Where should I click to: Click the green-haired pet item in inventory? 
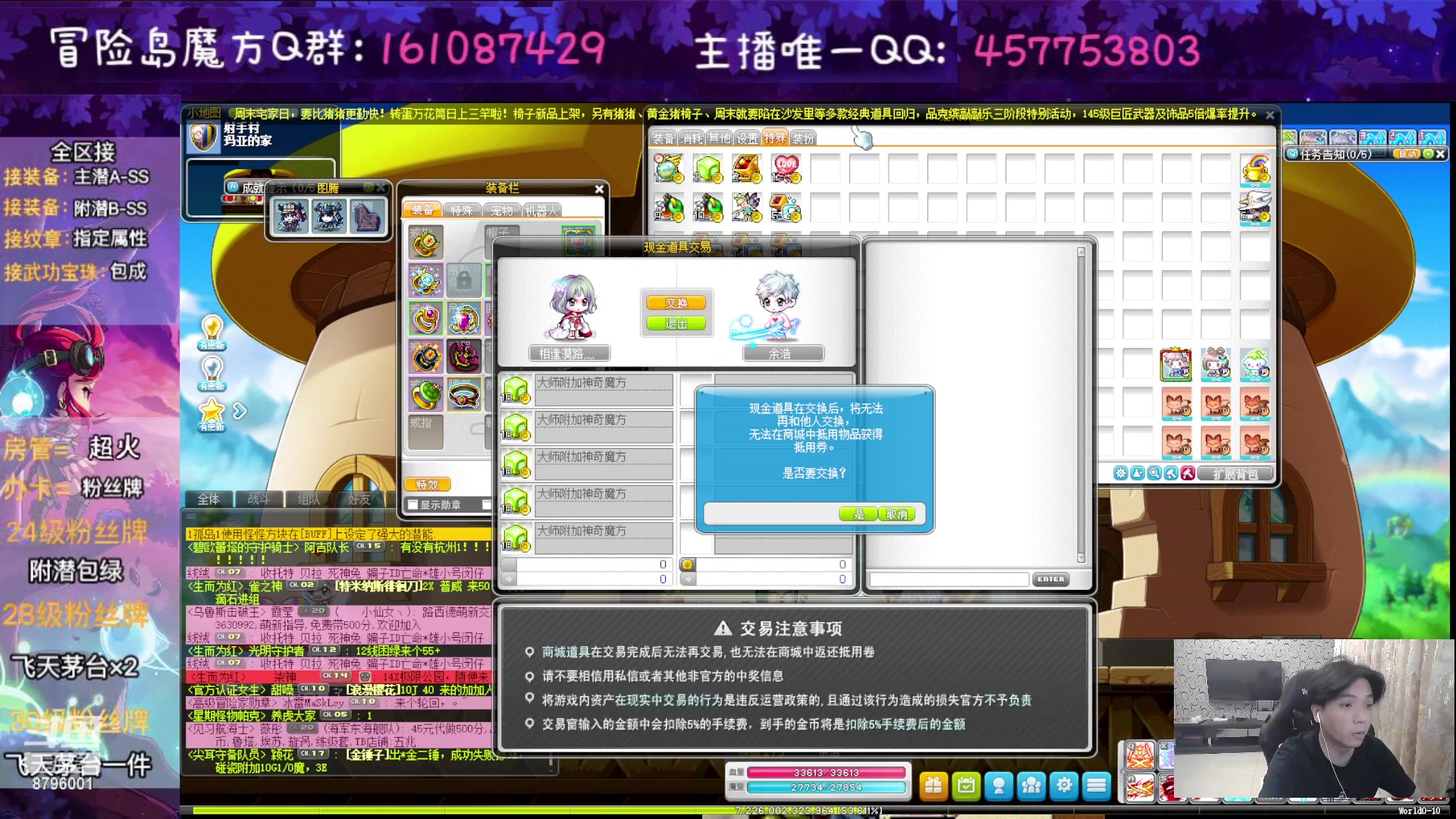coord(1255,365)
